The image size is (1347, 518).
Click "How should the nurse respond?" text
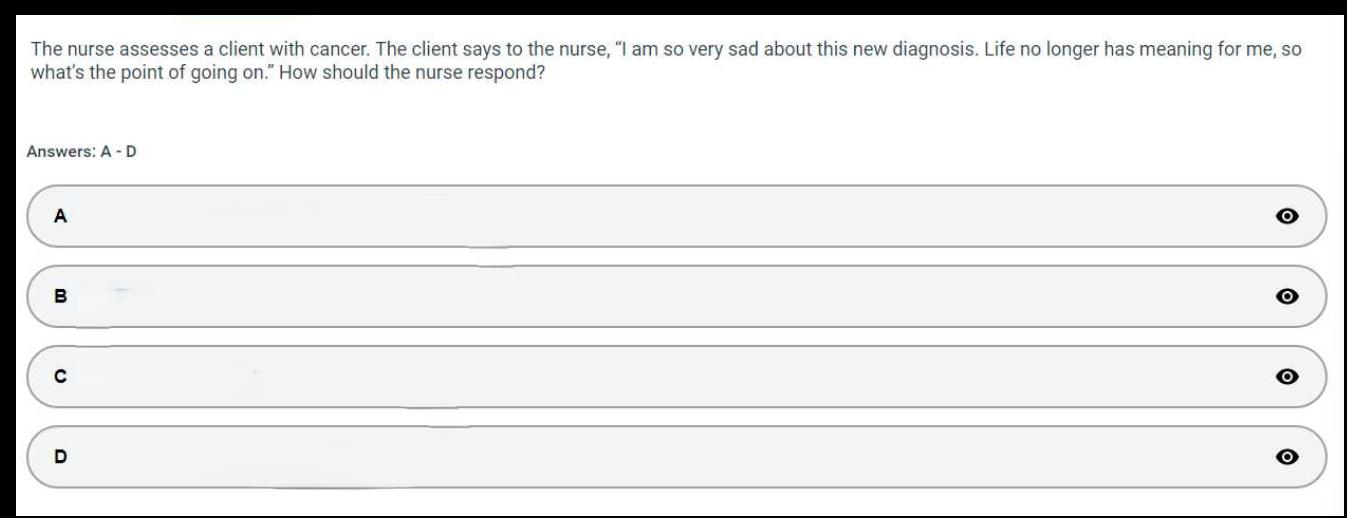410,72
